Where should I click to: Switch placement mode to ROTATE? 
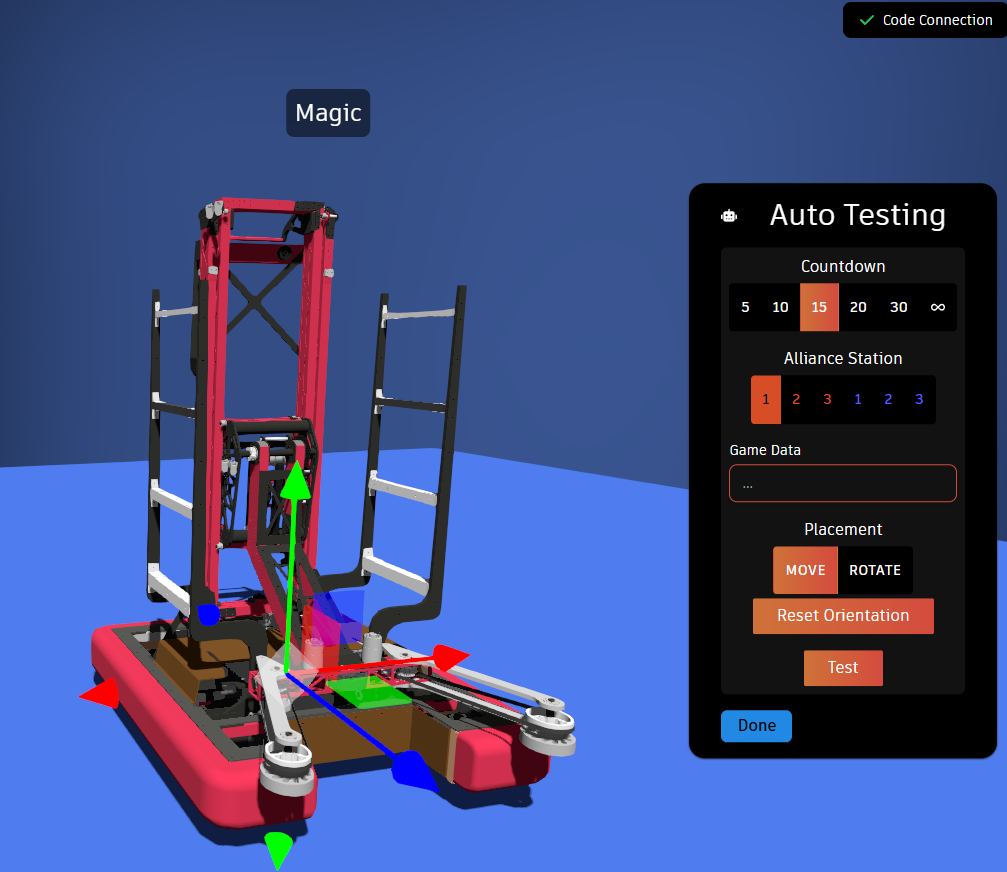(x=875, y=570)
